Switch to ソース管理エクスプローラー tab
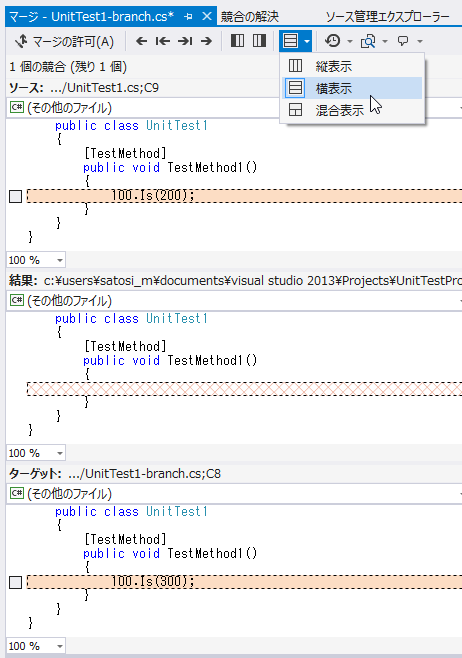Screen dimensions: 462x658 coord(387,17)
